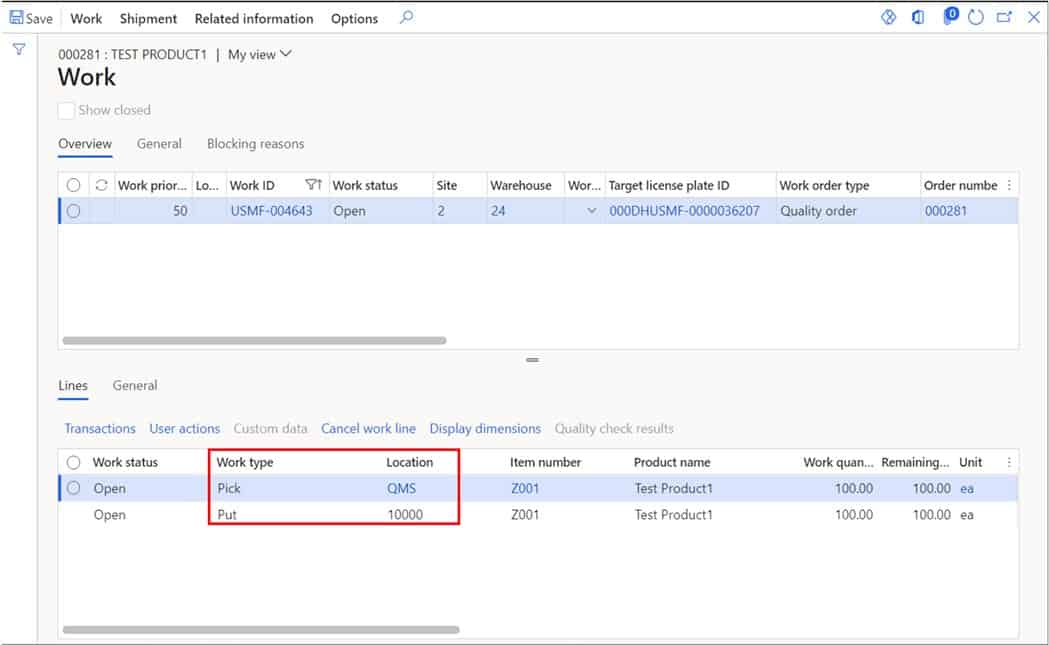This screenshot has width=1049, height=645.
Task: Switch to the upper General tab
Action: (159, 144)
